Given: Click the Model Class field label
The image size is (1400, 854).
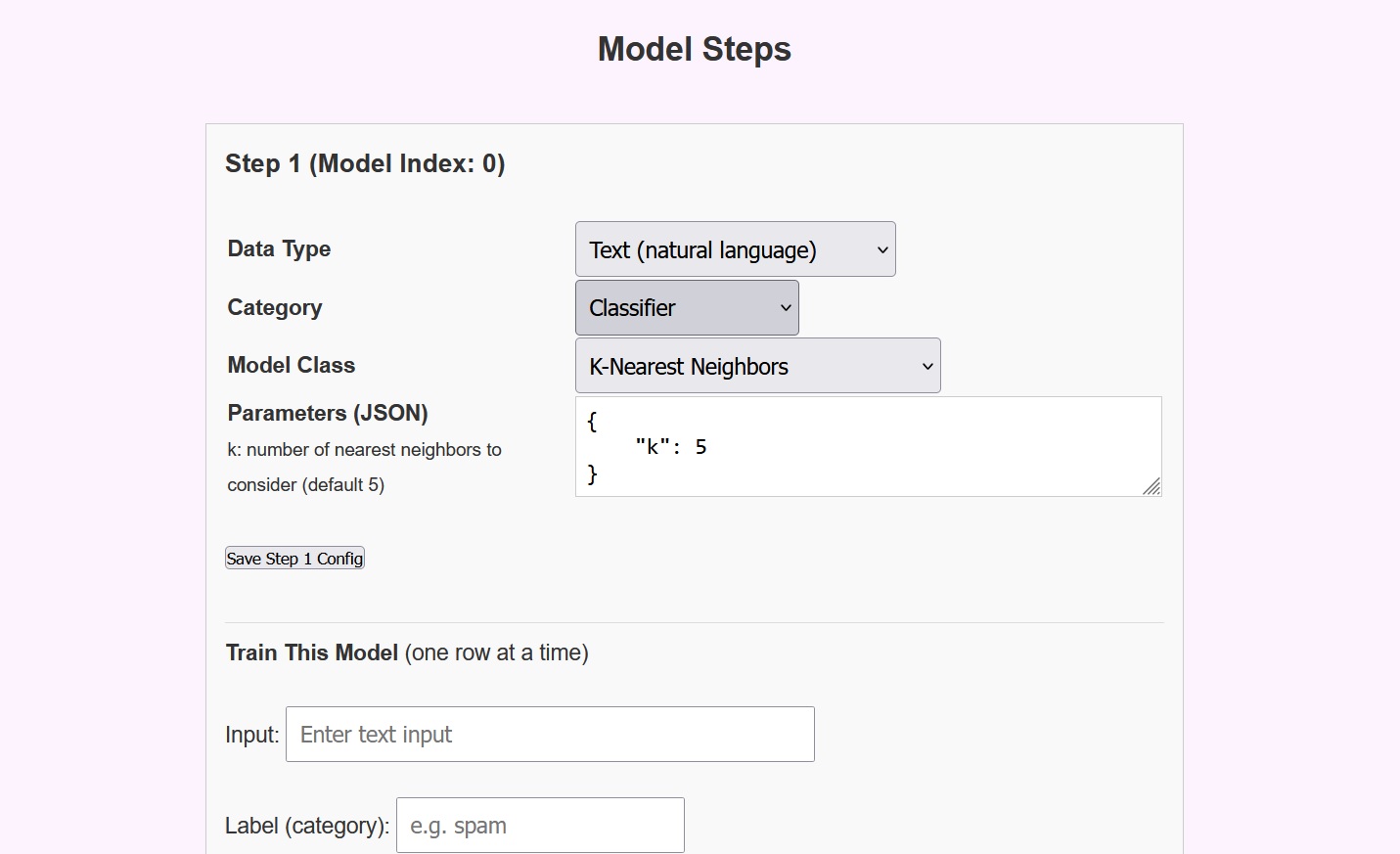Looking at the screenshot, I should coord(292,366).
